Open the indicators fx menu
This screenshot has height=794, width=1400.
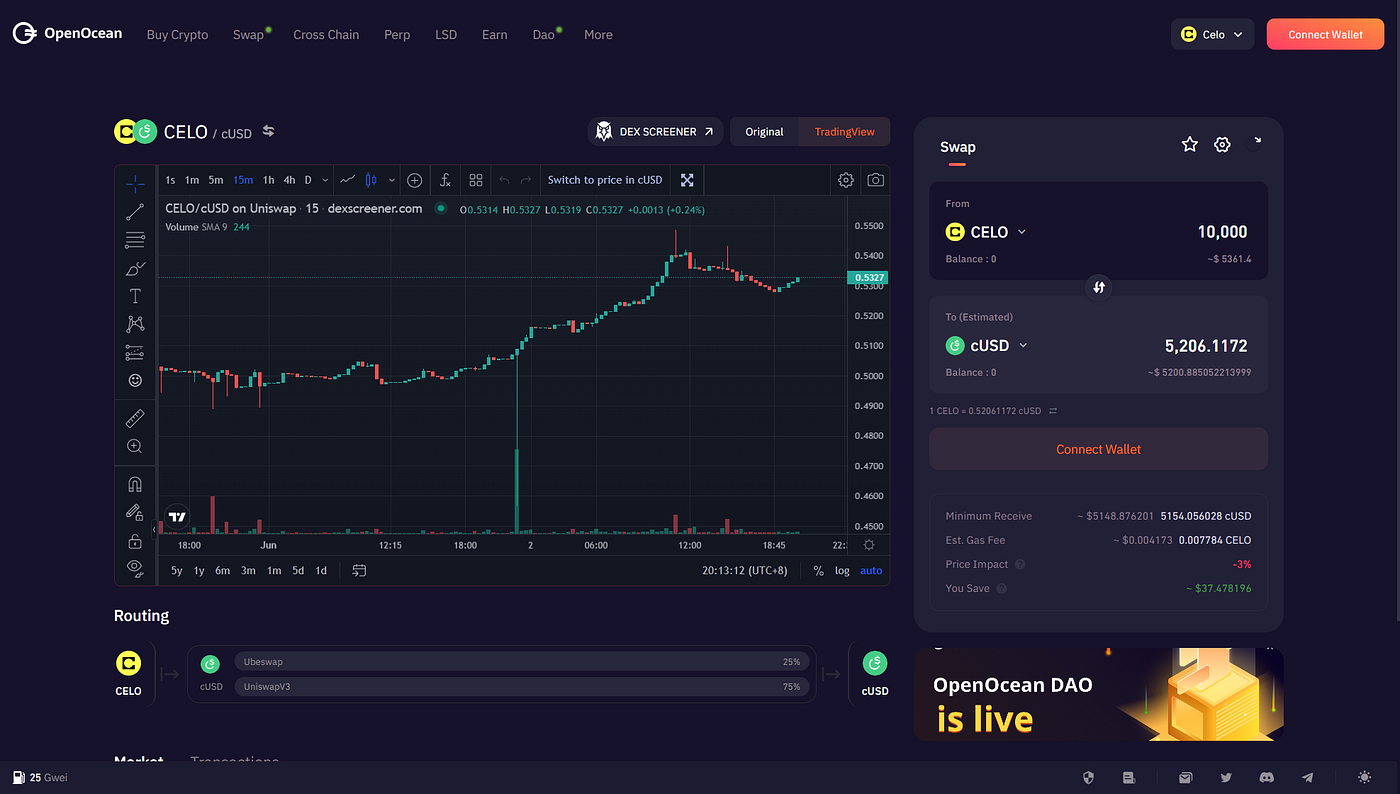pyautogui.click(x=446, y=180)
